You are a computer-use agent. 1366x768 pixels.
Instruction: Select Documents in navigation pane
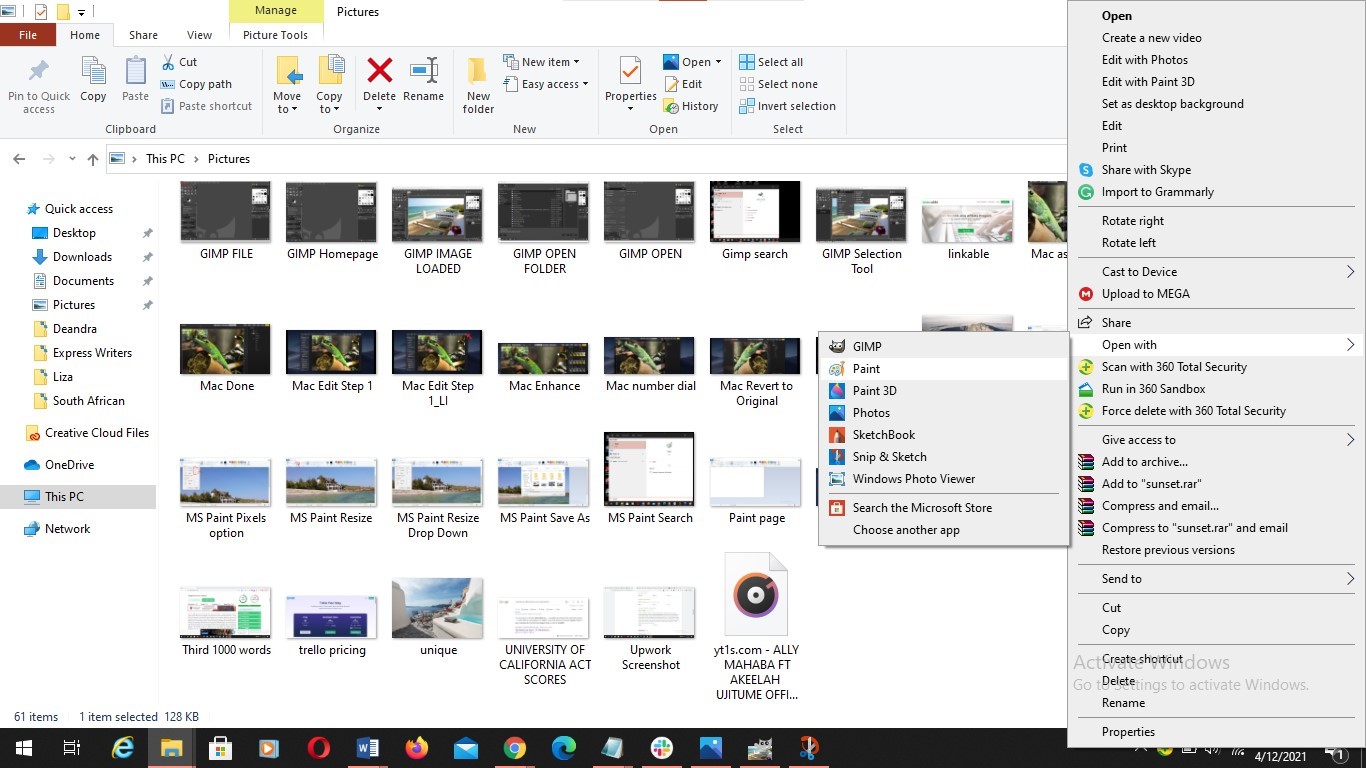click(x=83, y=281)
